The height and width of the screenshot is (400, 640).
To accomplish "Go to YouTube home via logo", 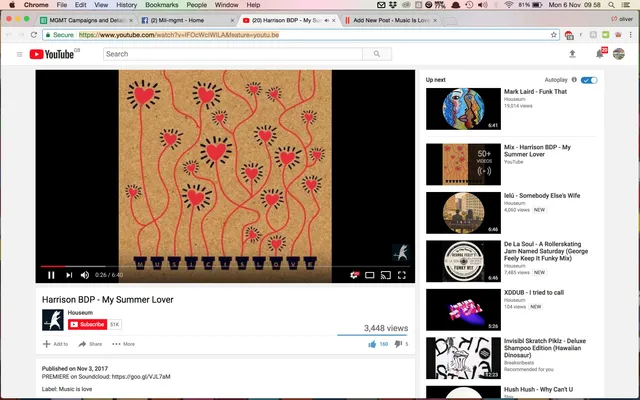I will coord(54,54).
